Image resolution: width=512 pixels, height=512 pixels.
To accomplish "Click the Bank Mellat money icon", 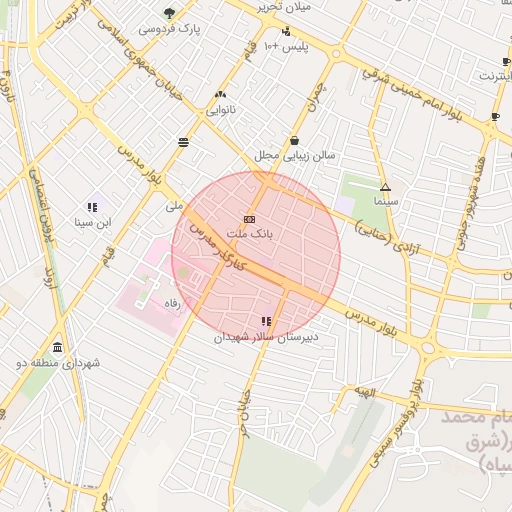I will click(249, 219).
